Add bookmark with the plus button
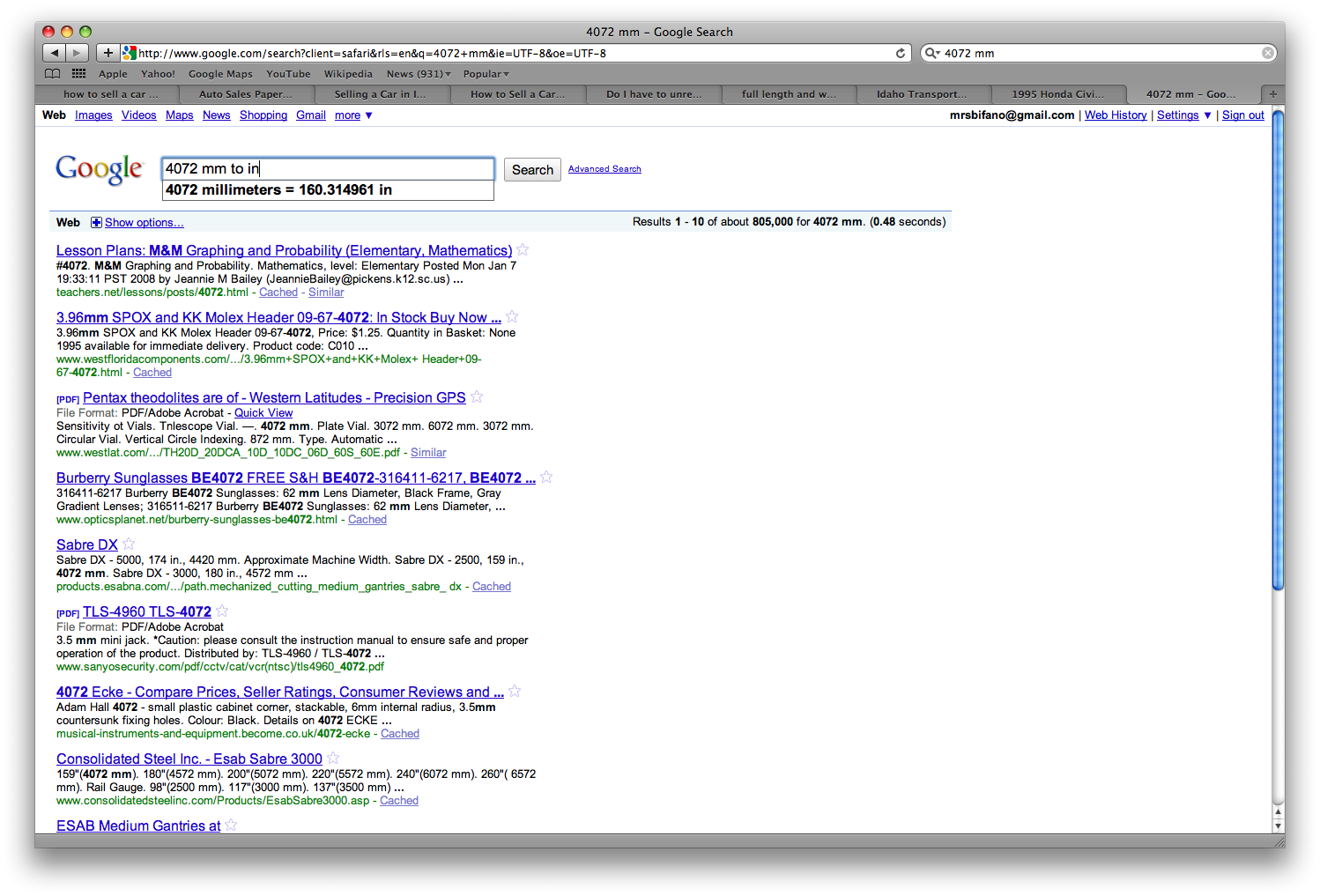 point(108,53)
